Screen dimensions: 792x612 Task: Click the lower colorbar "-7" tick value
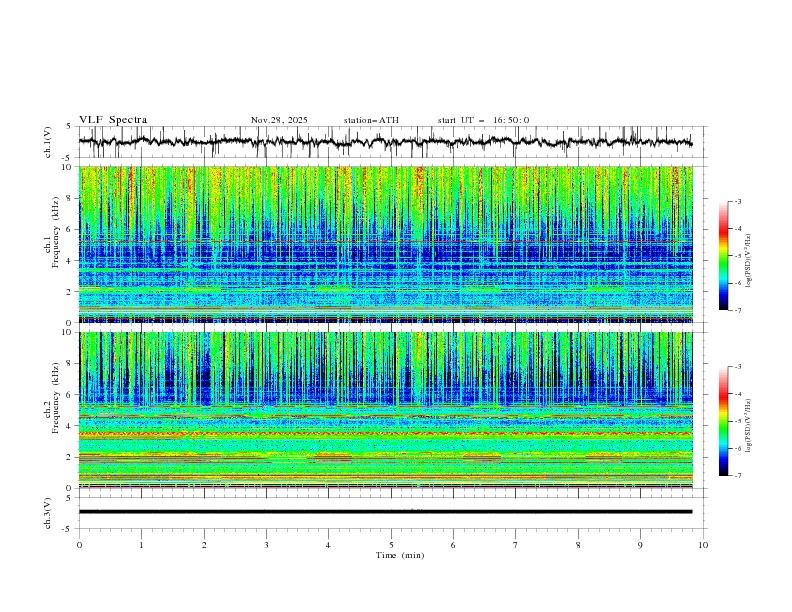click(x=737, y=475)
